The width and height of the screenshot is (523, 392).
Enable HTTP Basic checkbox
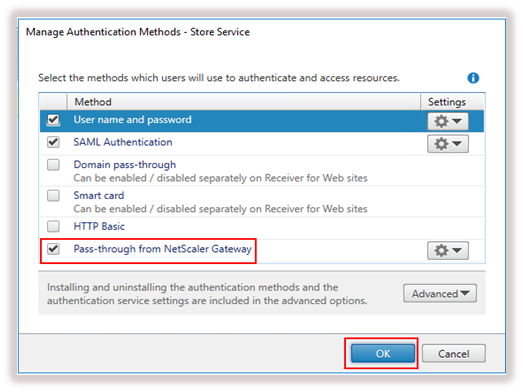coord(53,226)
